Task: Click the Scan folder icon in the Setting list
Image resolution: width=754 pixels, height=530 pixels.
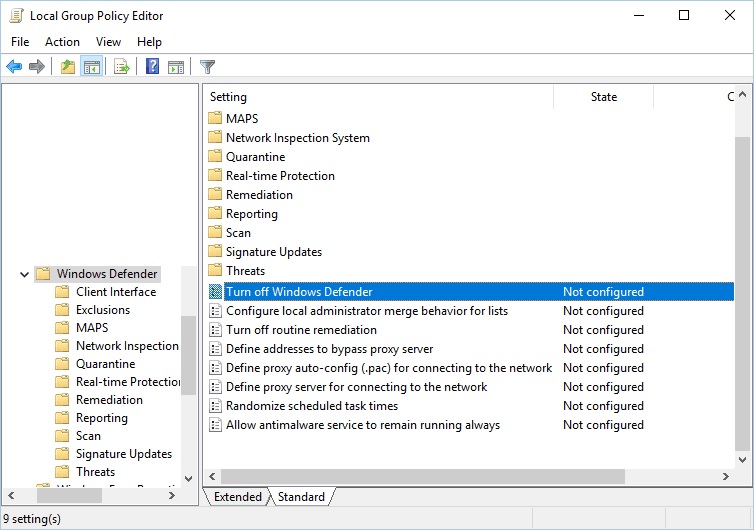Action: pos(215,232)
